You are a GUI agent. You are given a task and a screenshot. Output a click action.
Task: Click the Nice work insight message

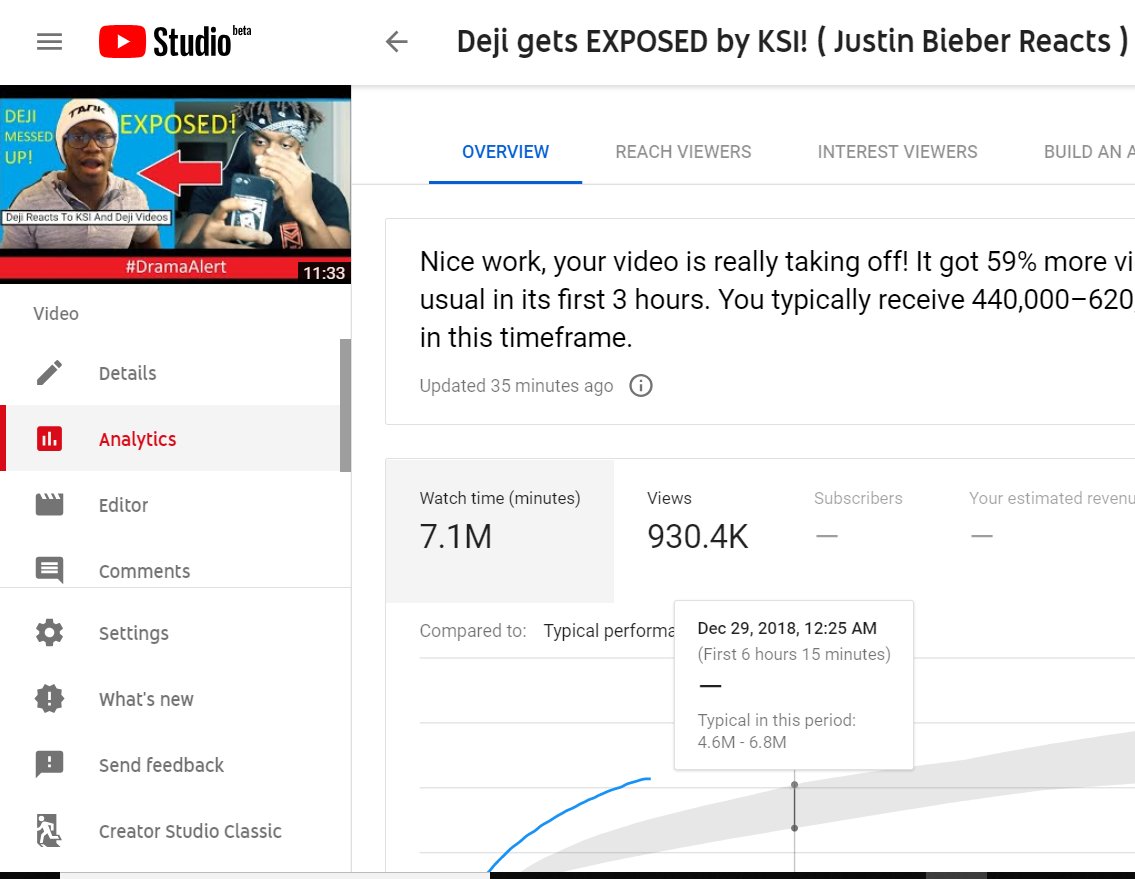[776, 300]
